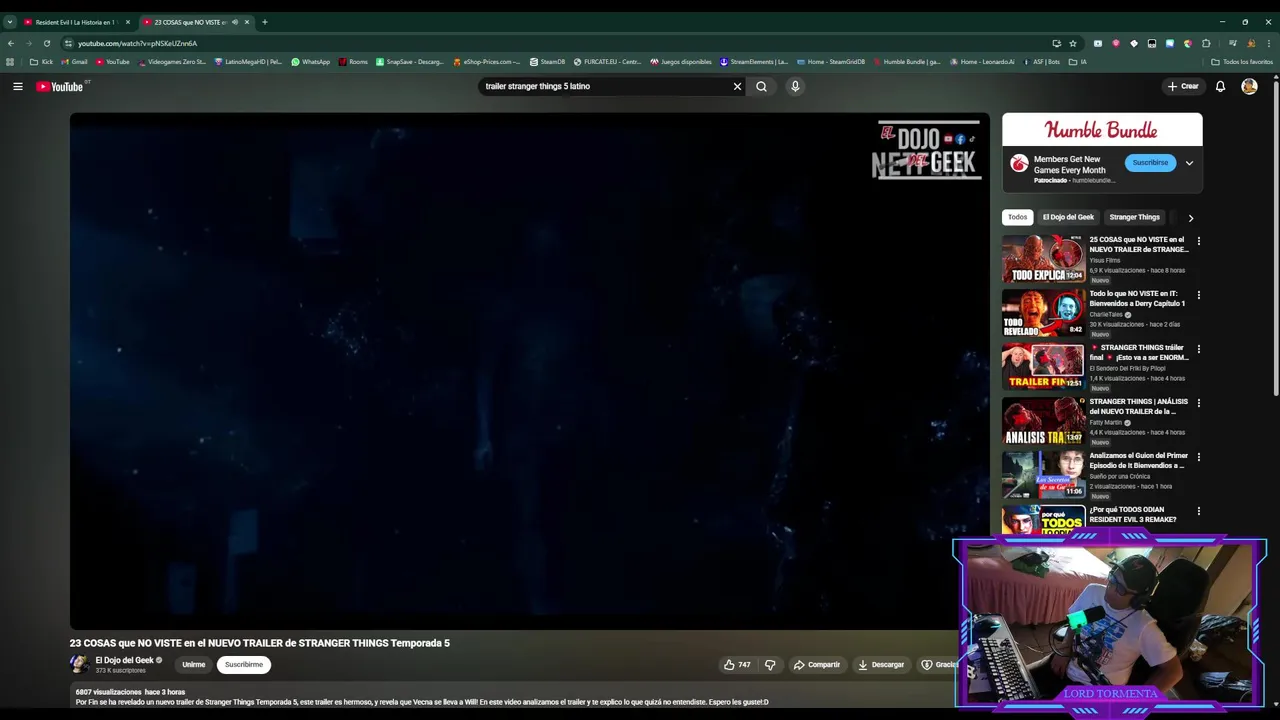Open the Gmail bookmark
Image resolution: width=1280 pixels, height=720 pixels.
pyautogui.click(x=74, y=62)
